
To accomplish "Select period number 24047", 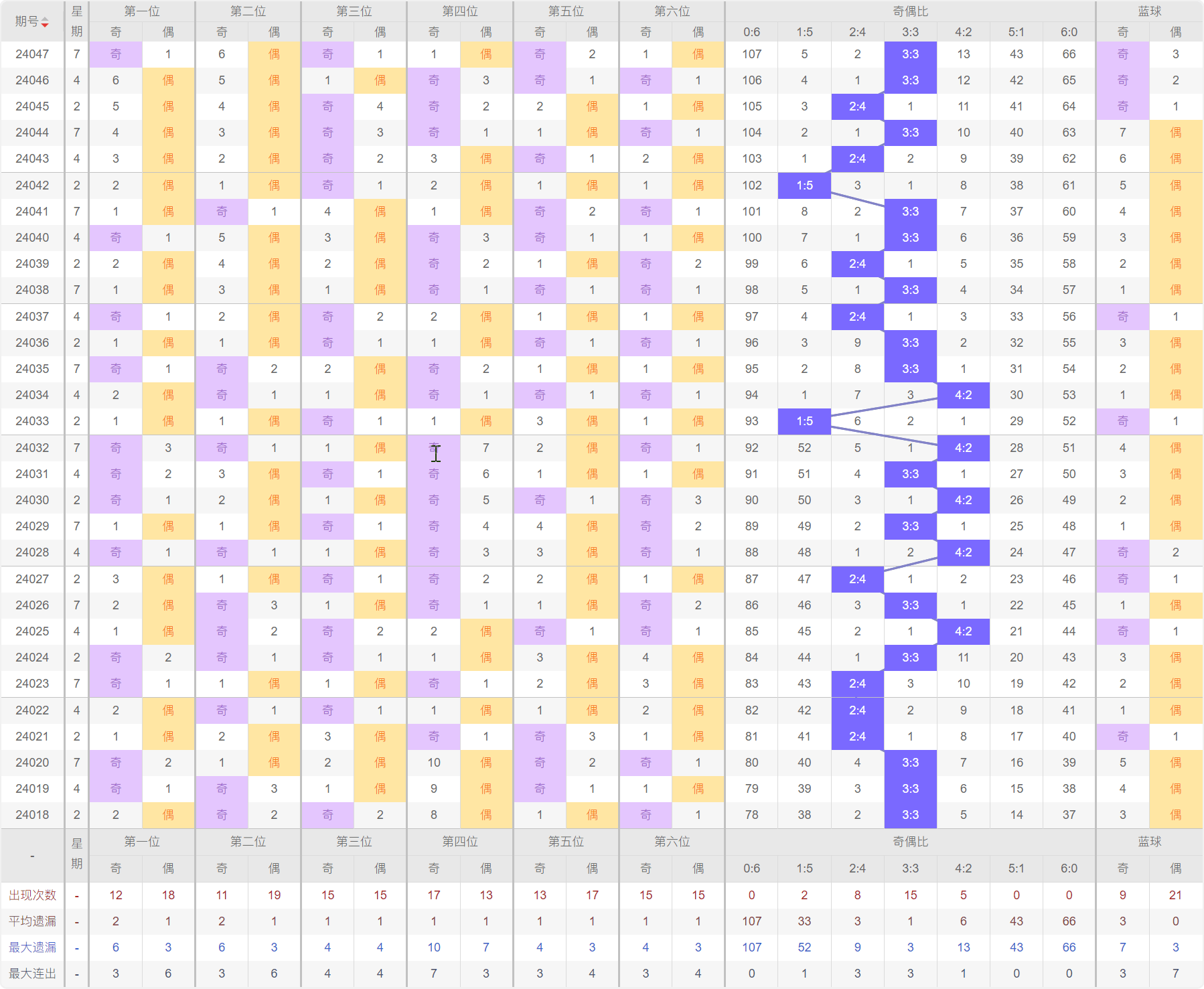I will tap(32, 54).
